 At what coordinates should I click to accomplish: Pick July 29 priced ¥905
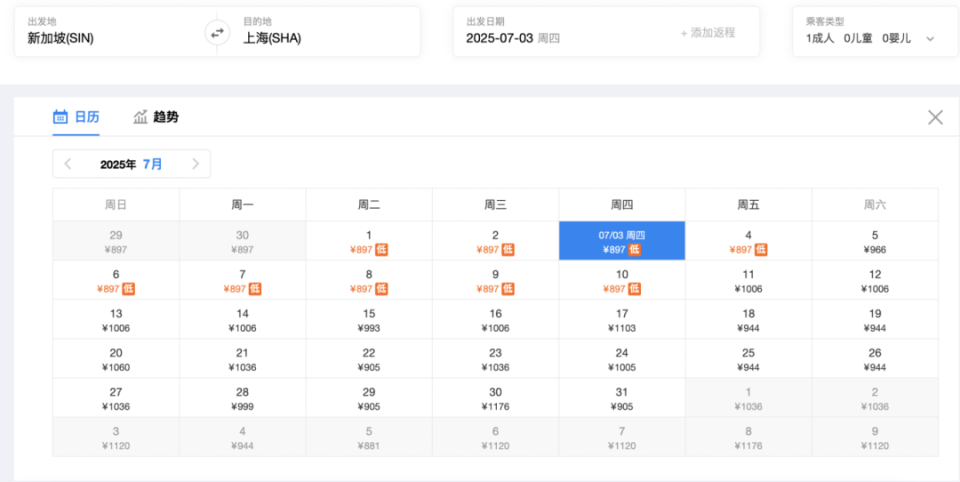tap(369, 397)
